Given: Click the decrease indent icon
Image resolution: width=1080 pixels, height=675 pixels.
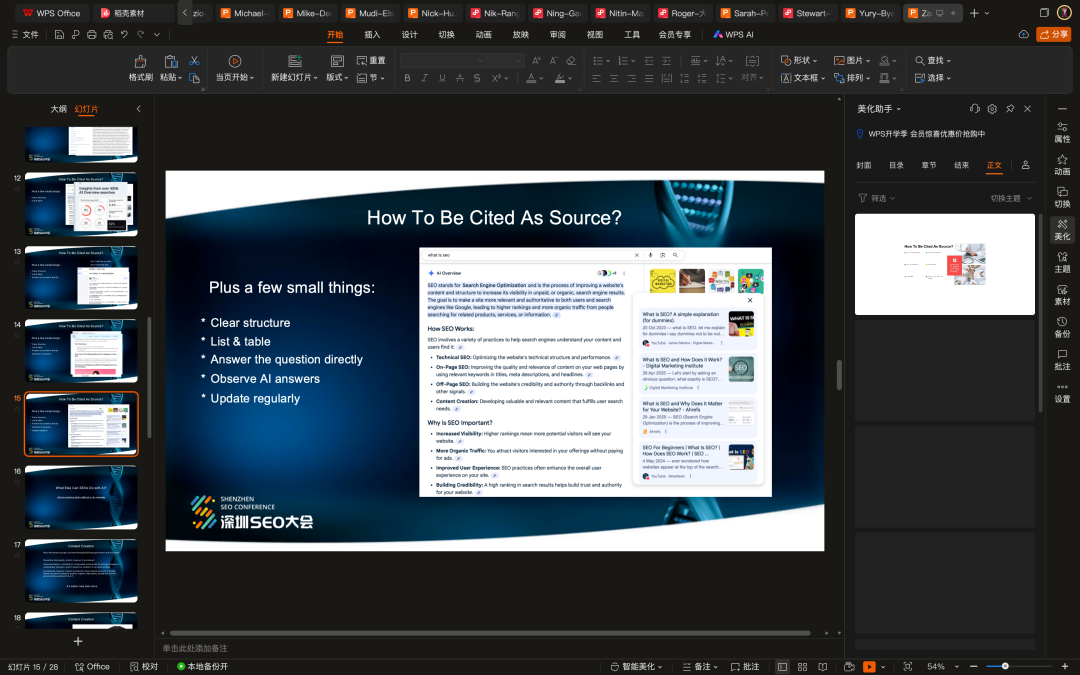Looking at the screenshot, I should 649,61.
